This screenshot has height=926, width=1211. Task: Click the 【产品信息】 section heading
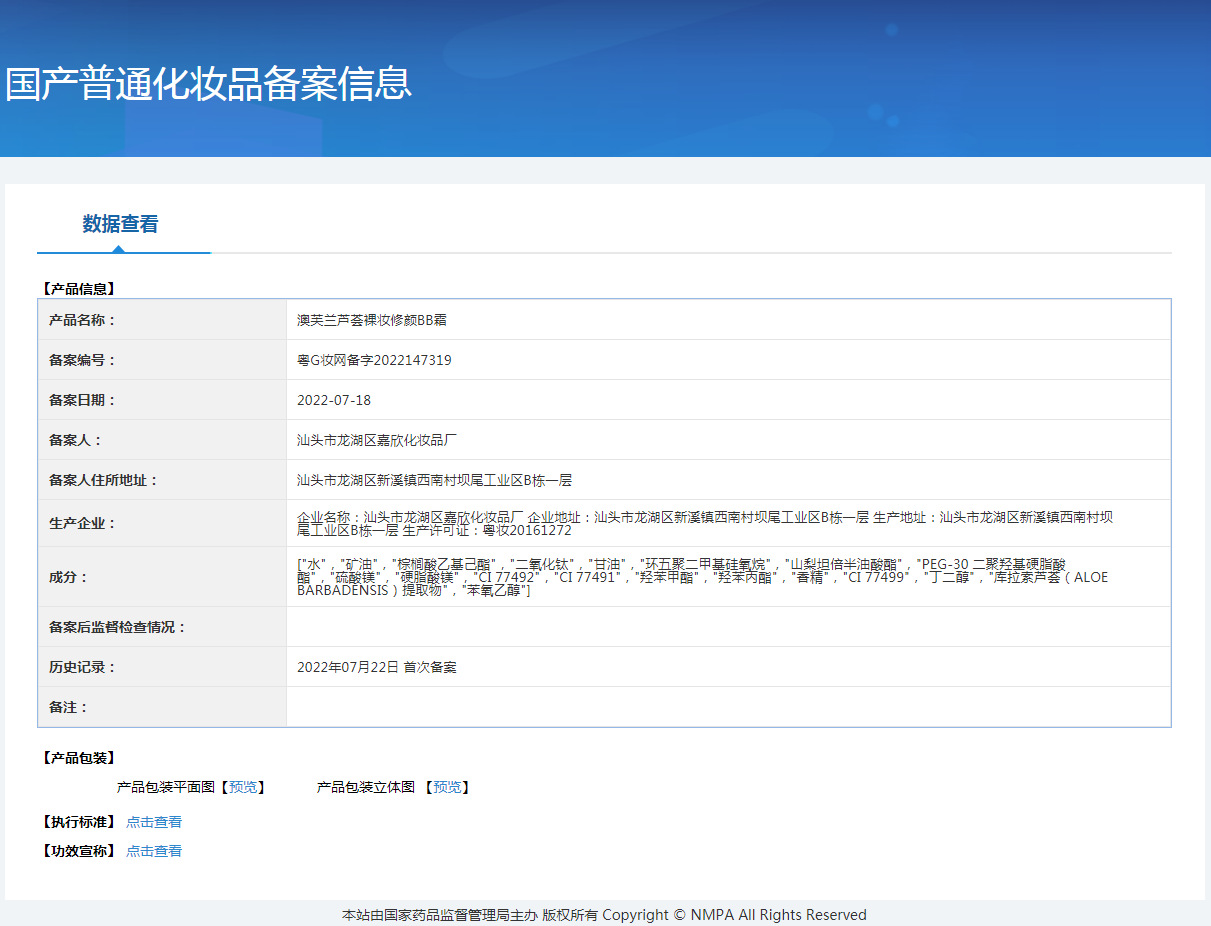click(x=79, y=289)
